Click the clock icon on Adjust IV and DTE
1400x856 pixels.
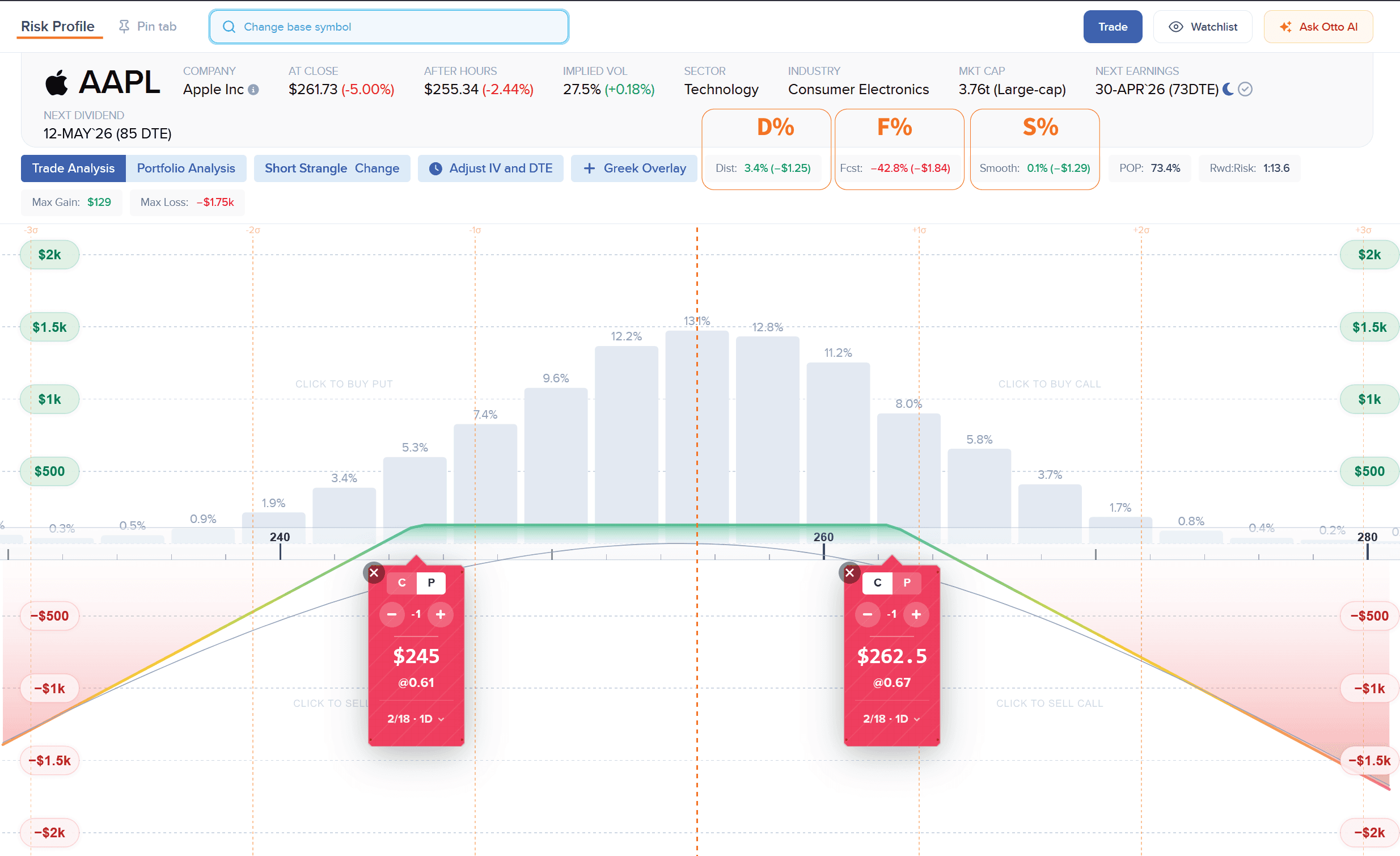[435, 169]
